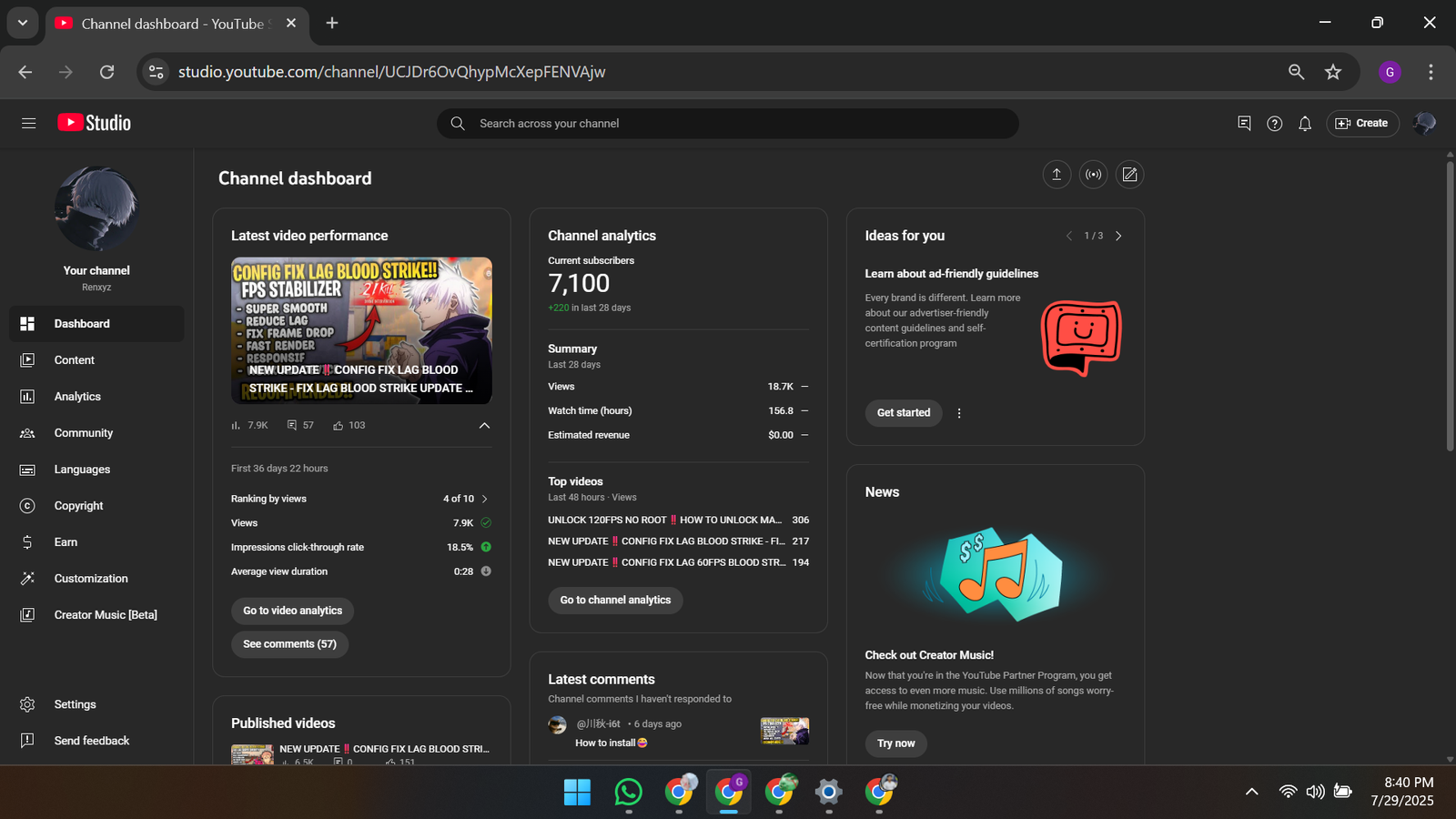Click the search magnifier icon in Studio search
1456x819 pixels.
pos(458,123)
